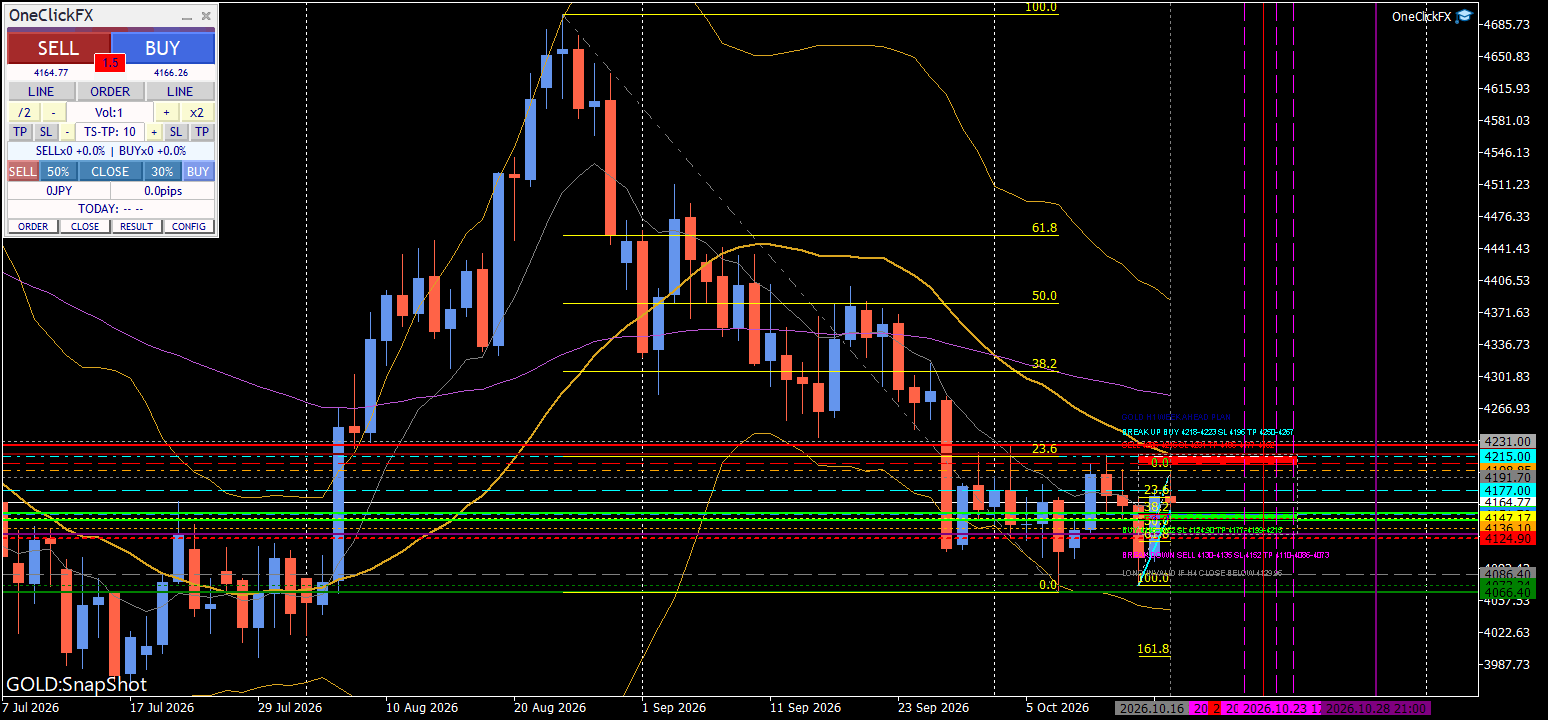
Task: Increase volume with plus beside Vol:1
Action: point(166,112)
